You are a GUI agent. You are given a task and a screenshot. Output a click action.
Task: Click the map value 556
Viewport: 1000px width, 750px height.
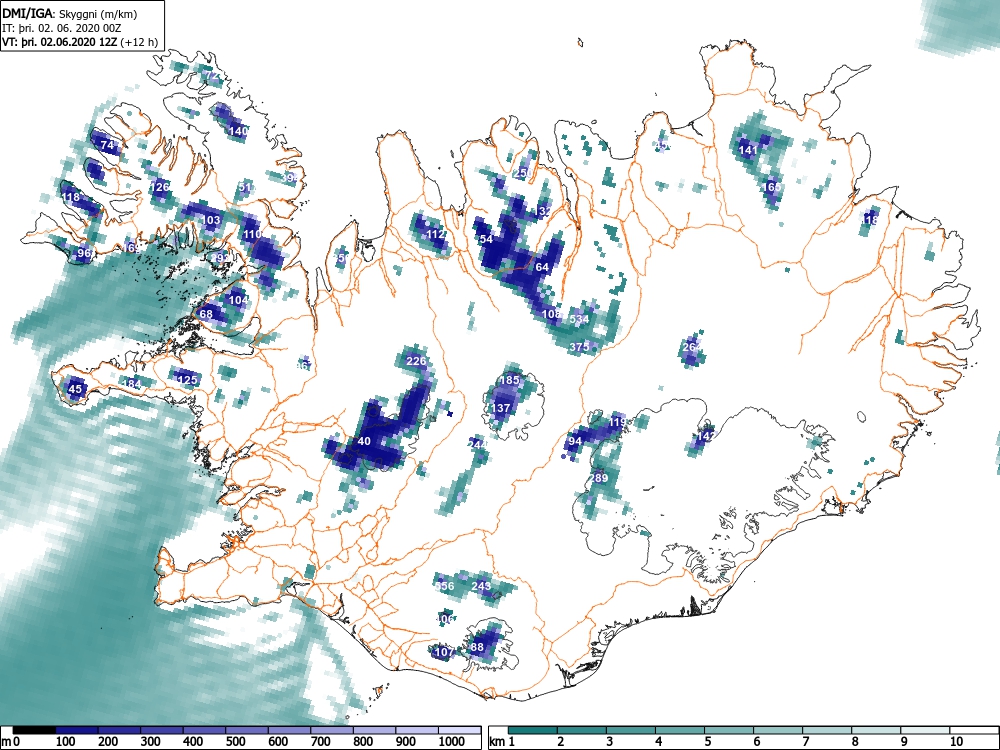(445, 587)
